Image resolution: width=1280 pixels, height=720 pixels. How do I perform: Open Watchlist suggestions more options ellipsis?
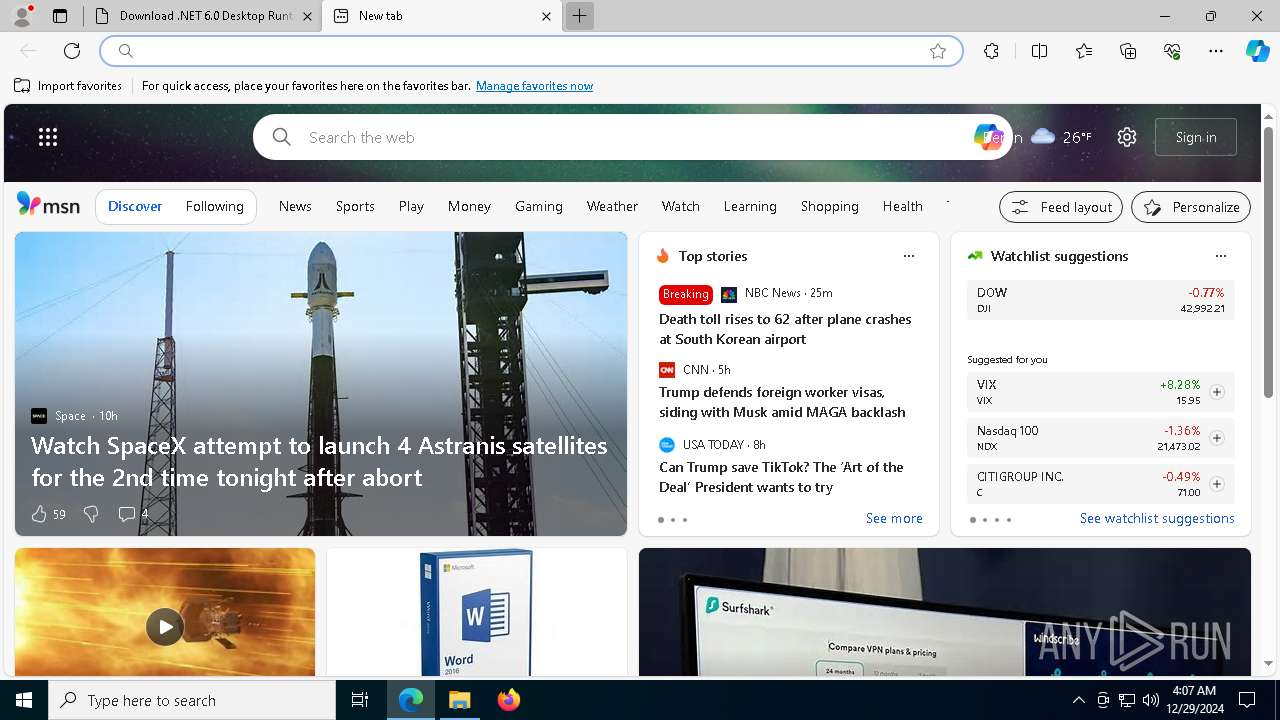[1221, 256]
